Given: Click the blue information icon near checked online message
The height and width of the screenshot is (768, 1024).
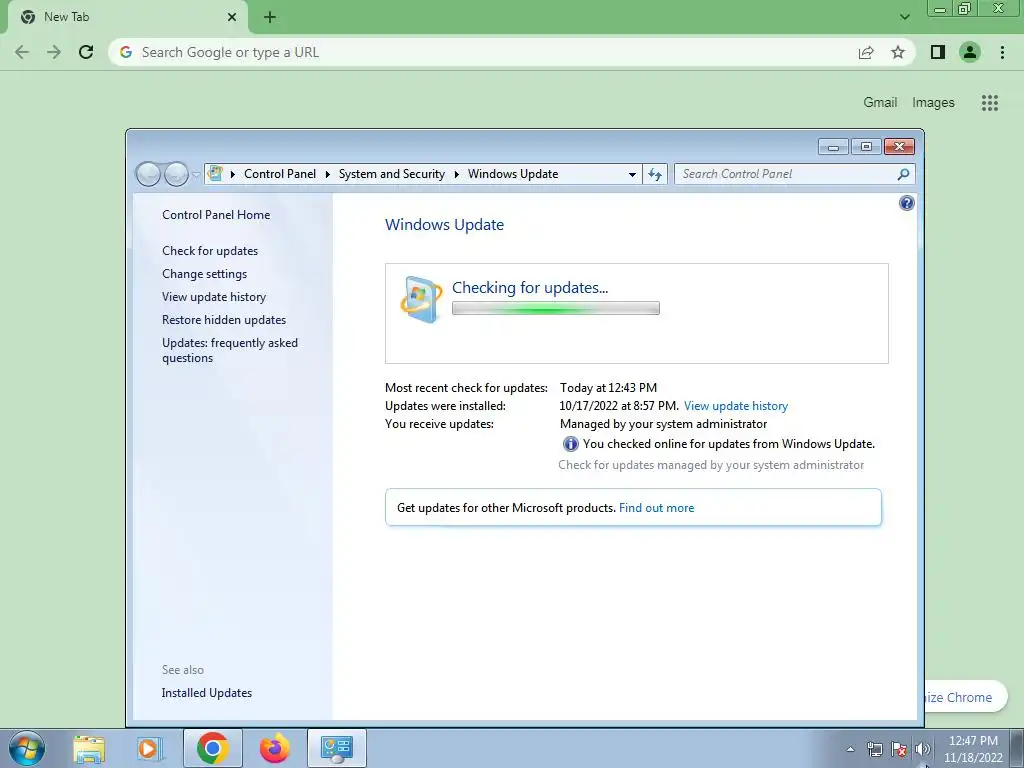Looking at the screenshot, I should click(570, 444).
